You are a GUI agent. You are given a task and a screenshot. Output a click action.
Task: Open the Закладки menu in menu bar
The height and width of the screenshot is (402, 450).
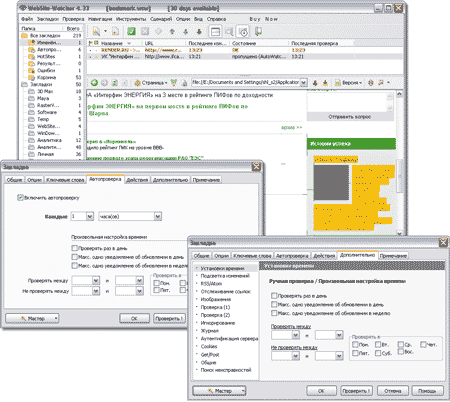(48, 19)
